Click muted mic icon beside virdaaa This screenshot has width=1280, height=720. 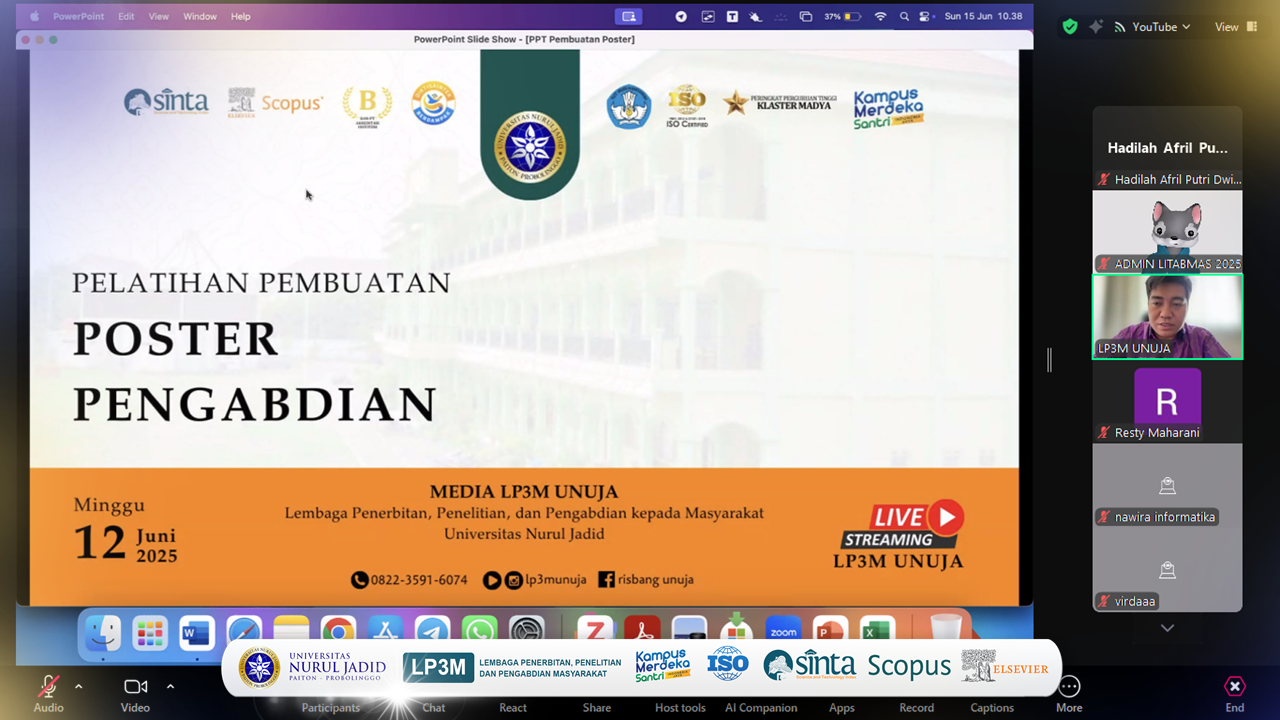(1104, 602)
